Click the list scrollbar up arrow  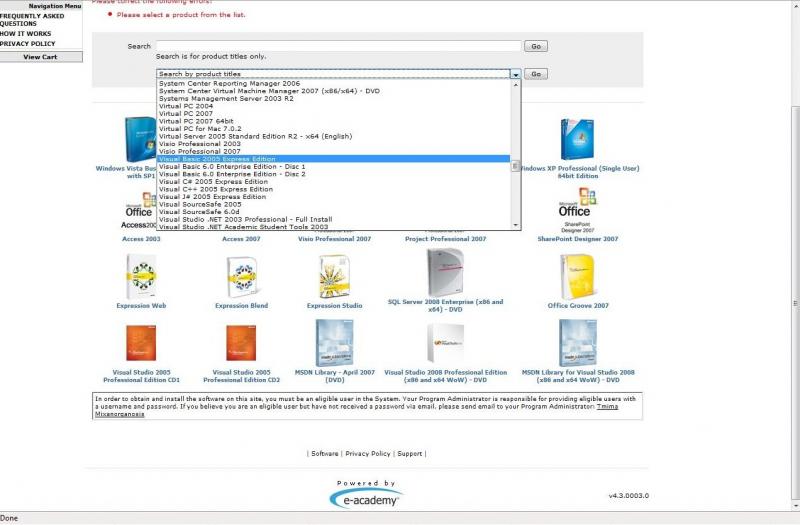515,85
